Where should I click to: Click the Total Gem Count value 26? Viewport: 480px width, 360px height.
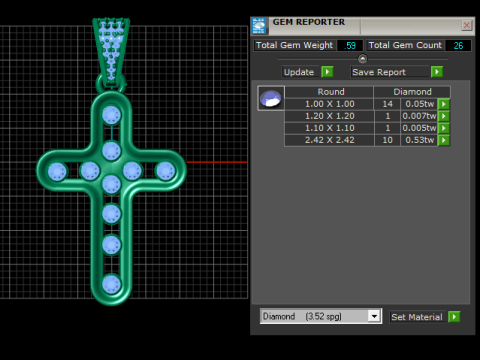(458, 45)
